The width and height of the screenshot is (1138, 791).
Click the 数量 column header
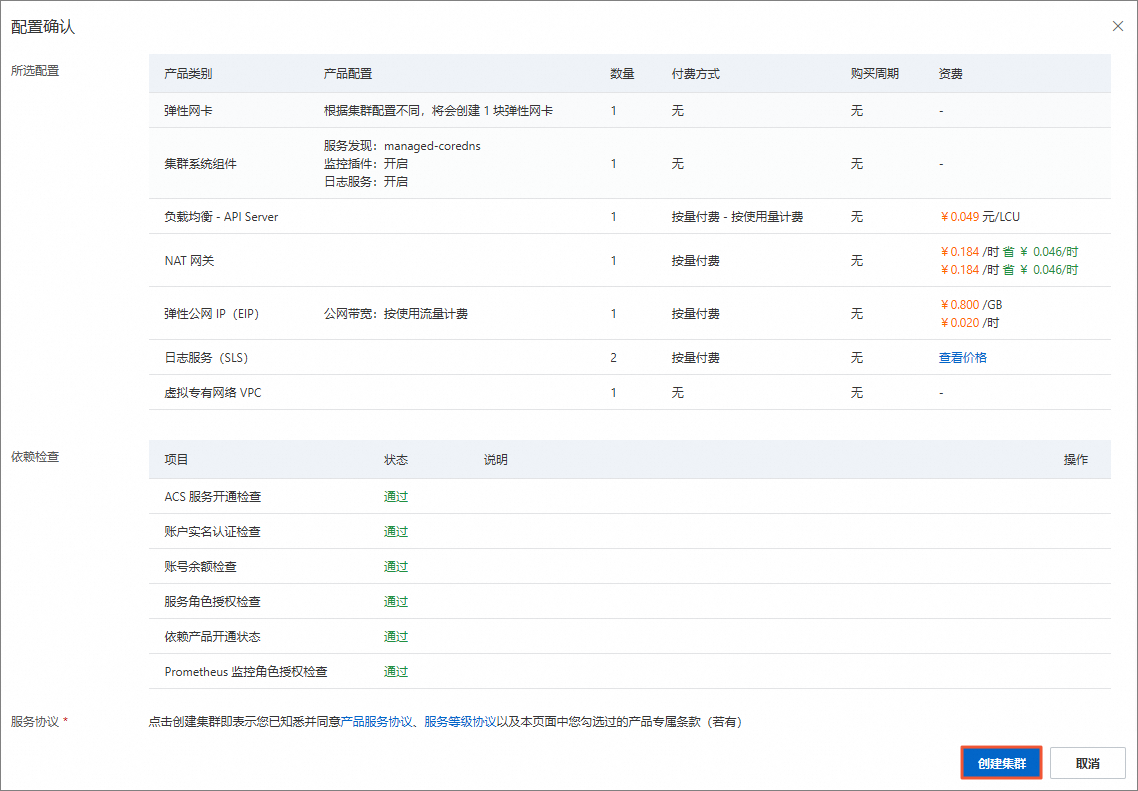pos(622,73)
